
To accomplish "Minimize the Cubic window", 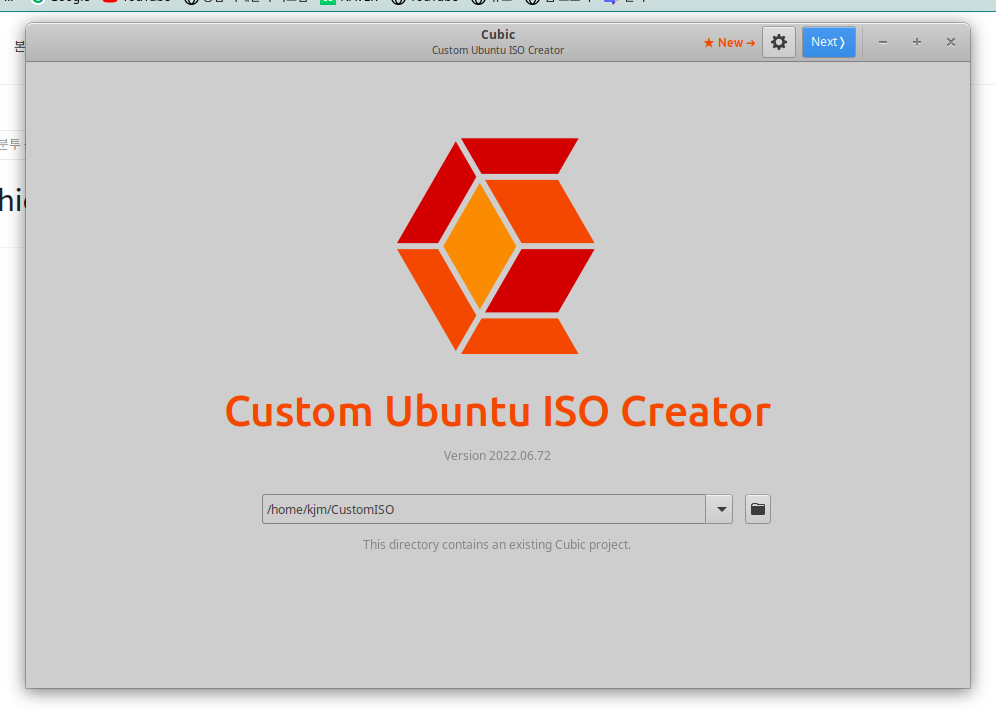I will click(883, 42).
